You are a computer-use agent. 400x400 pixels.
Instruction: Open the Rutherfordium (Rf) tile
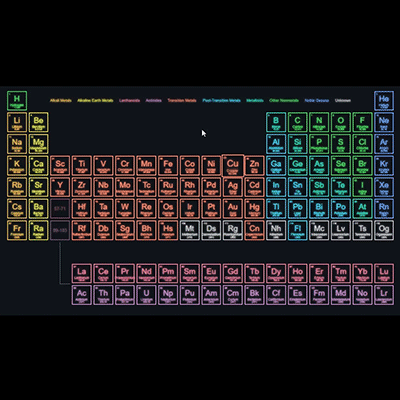pyautogui.click(x=82, y=230)
